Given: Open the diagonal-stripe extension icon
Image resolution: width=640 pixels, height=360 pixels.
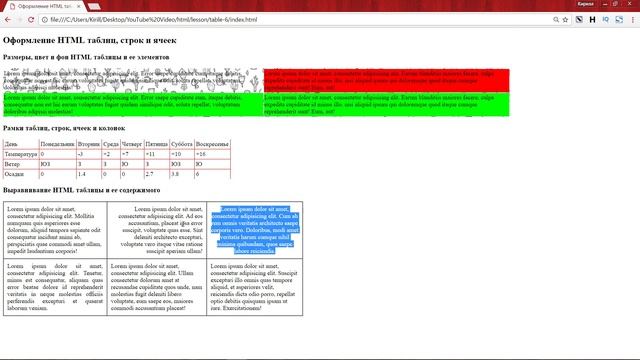Looking at the screenshot, I should (x=579, y=20).
